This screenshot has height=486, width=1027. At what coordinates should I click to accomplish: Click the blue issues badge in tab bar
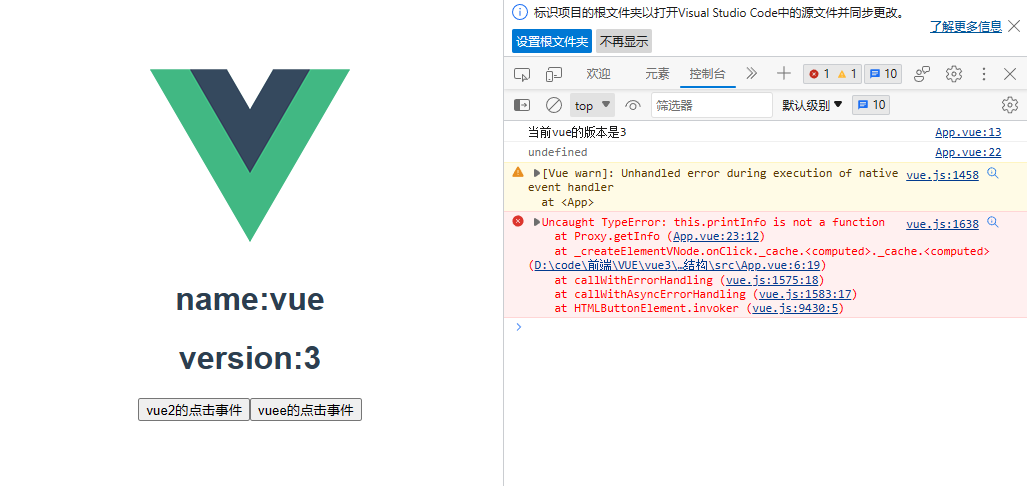[883, 74]
